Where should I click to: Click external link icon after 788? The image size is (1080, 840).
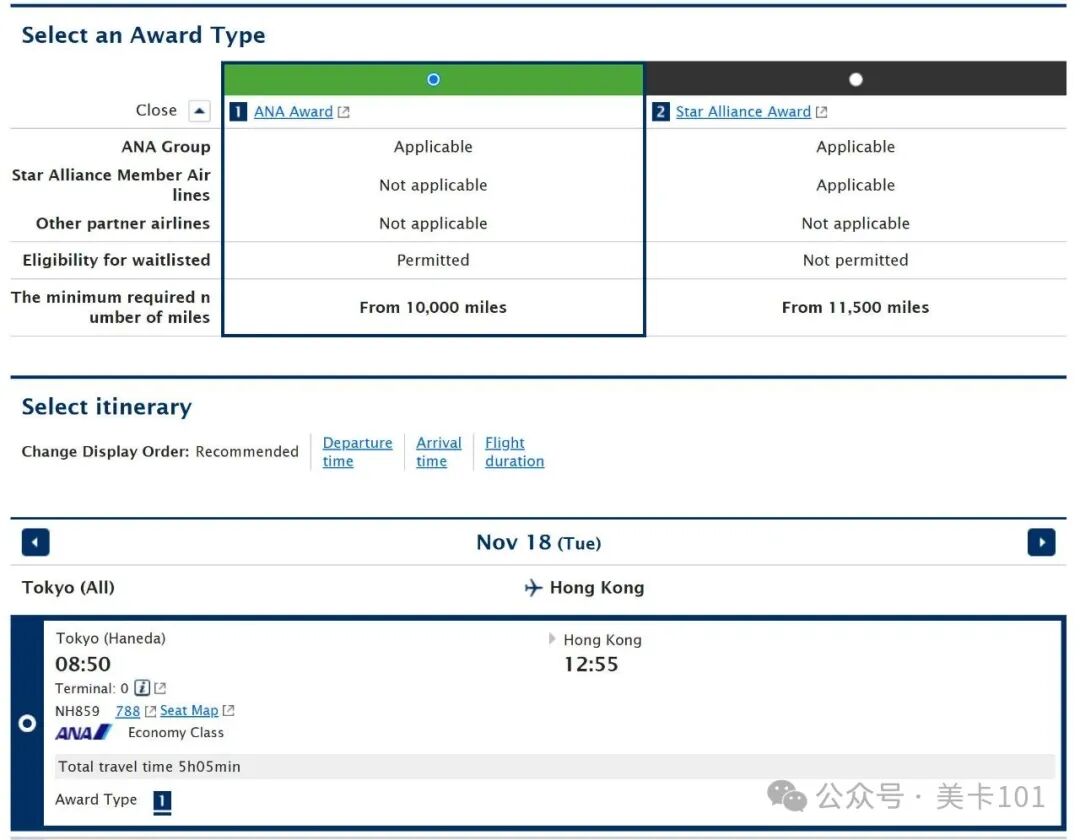point(150,711)
